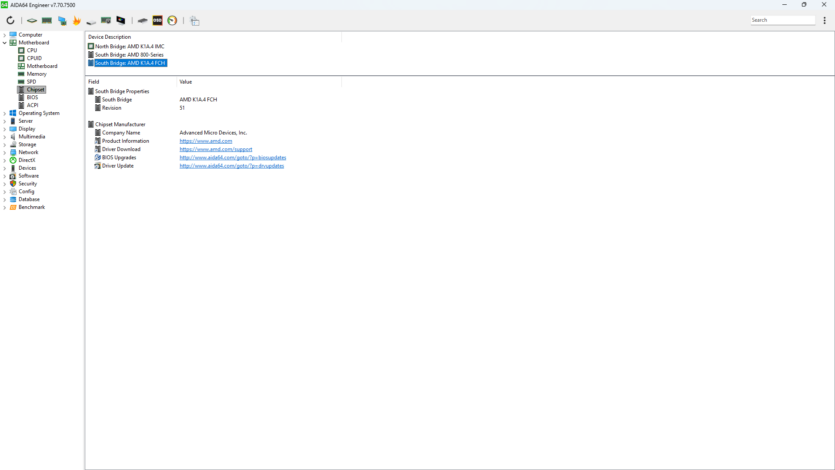This screenshot has height=470, width=835.
Task: Launch the flame System Stability Test icon
Action: [76, 20]
